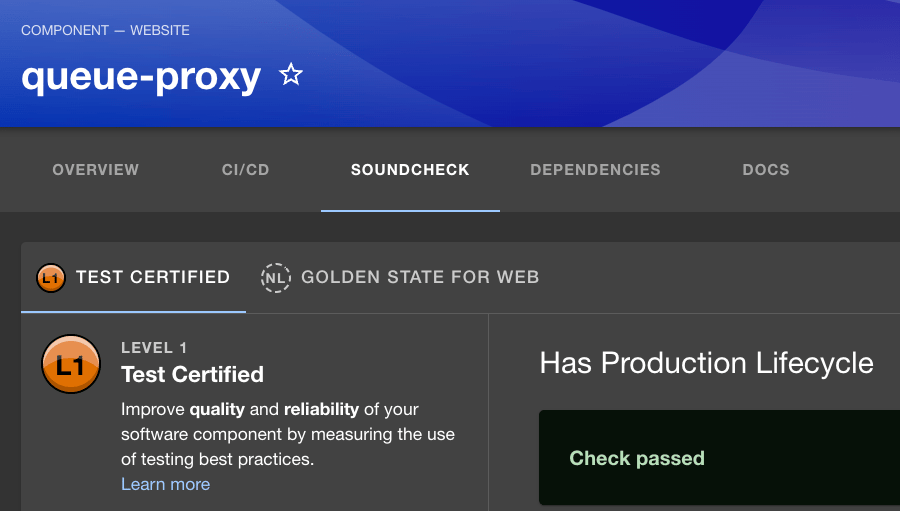Click the L1 badge in Test Certified tab
900x511 pixels.
51,278
